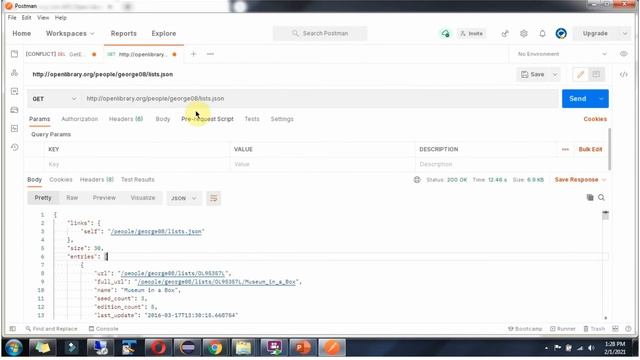The height and width of the screenshot is (360, 640).
Task: Click the Windows Start button
Action: point(13,348)
